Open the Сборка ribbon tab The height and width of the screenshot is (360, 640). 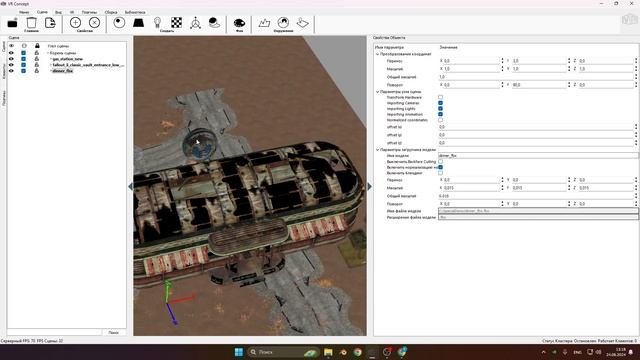[111, 12]
